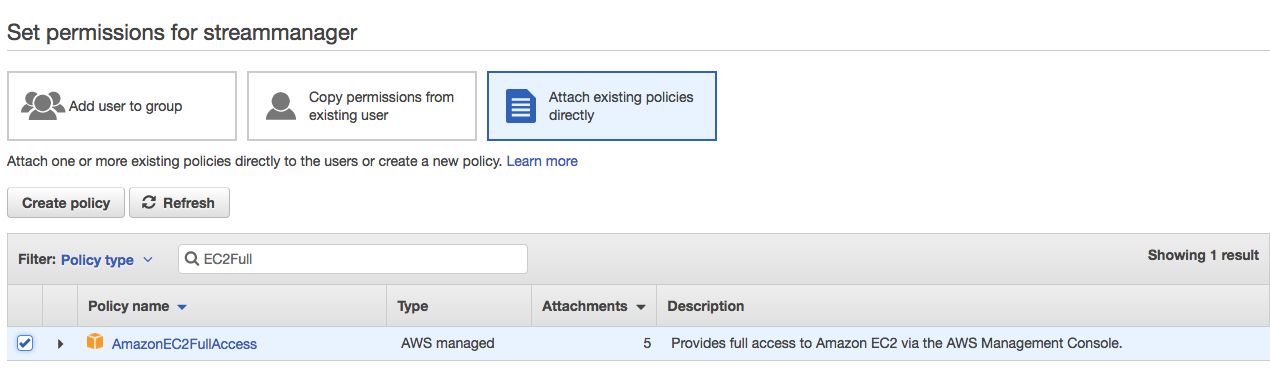Select Attach existing policies directly option

pos(602,106)
